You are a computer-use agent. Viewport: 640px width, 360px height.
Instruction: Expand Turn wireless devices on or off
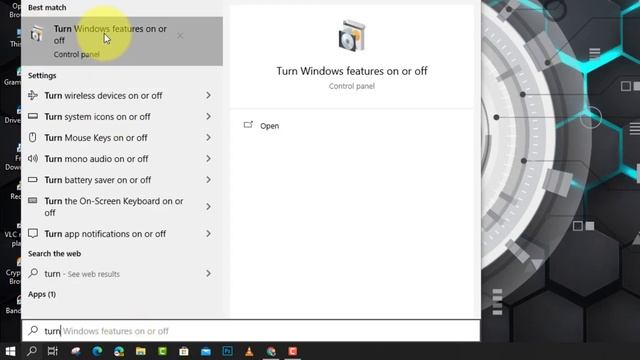pos(209,95)
